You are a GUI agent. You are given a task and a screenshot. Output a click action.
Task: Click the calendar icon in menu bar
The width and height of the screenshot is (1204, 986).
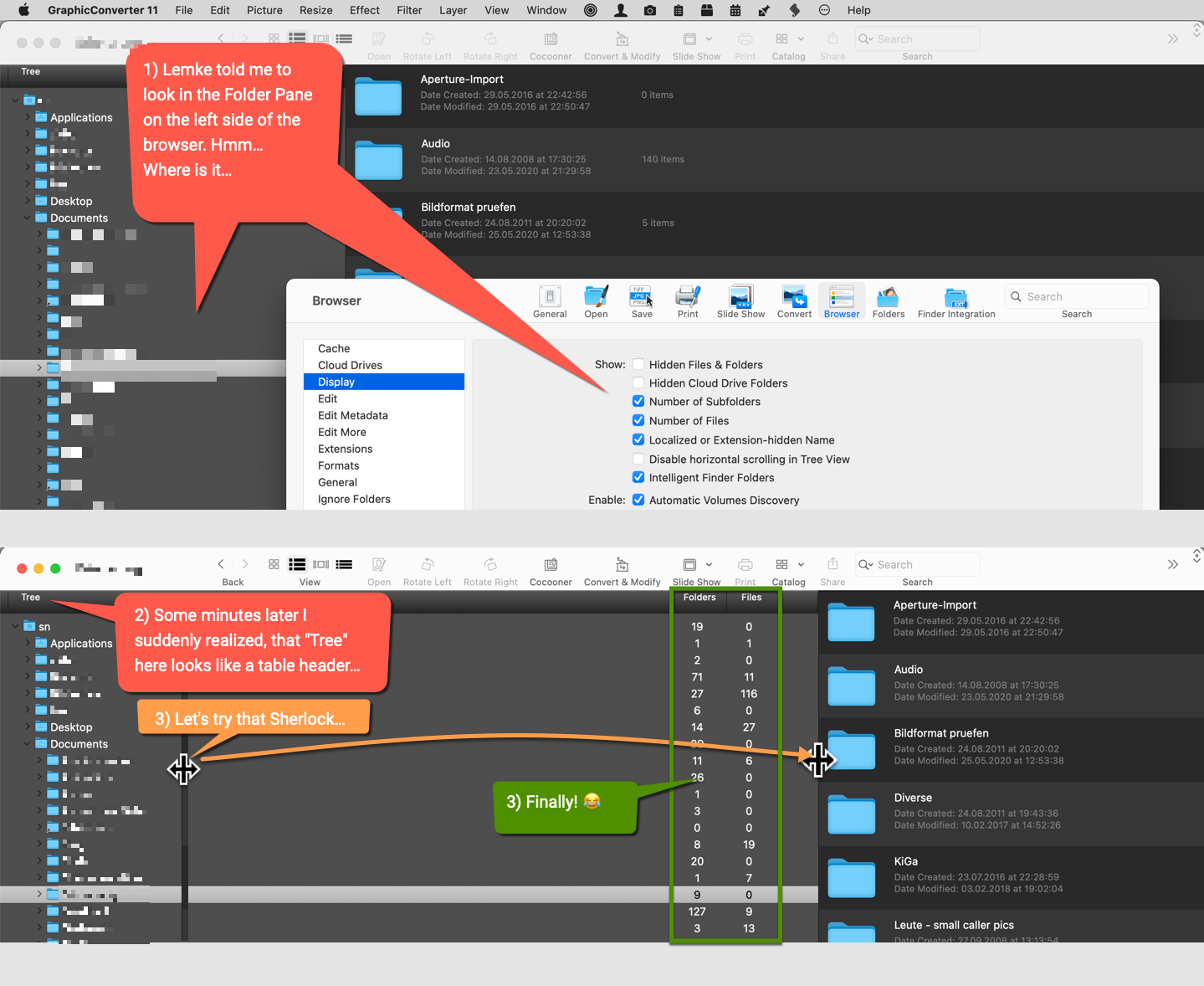pyautogui.click(x=735, y=10)
